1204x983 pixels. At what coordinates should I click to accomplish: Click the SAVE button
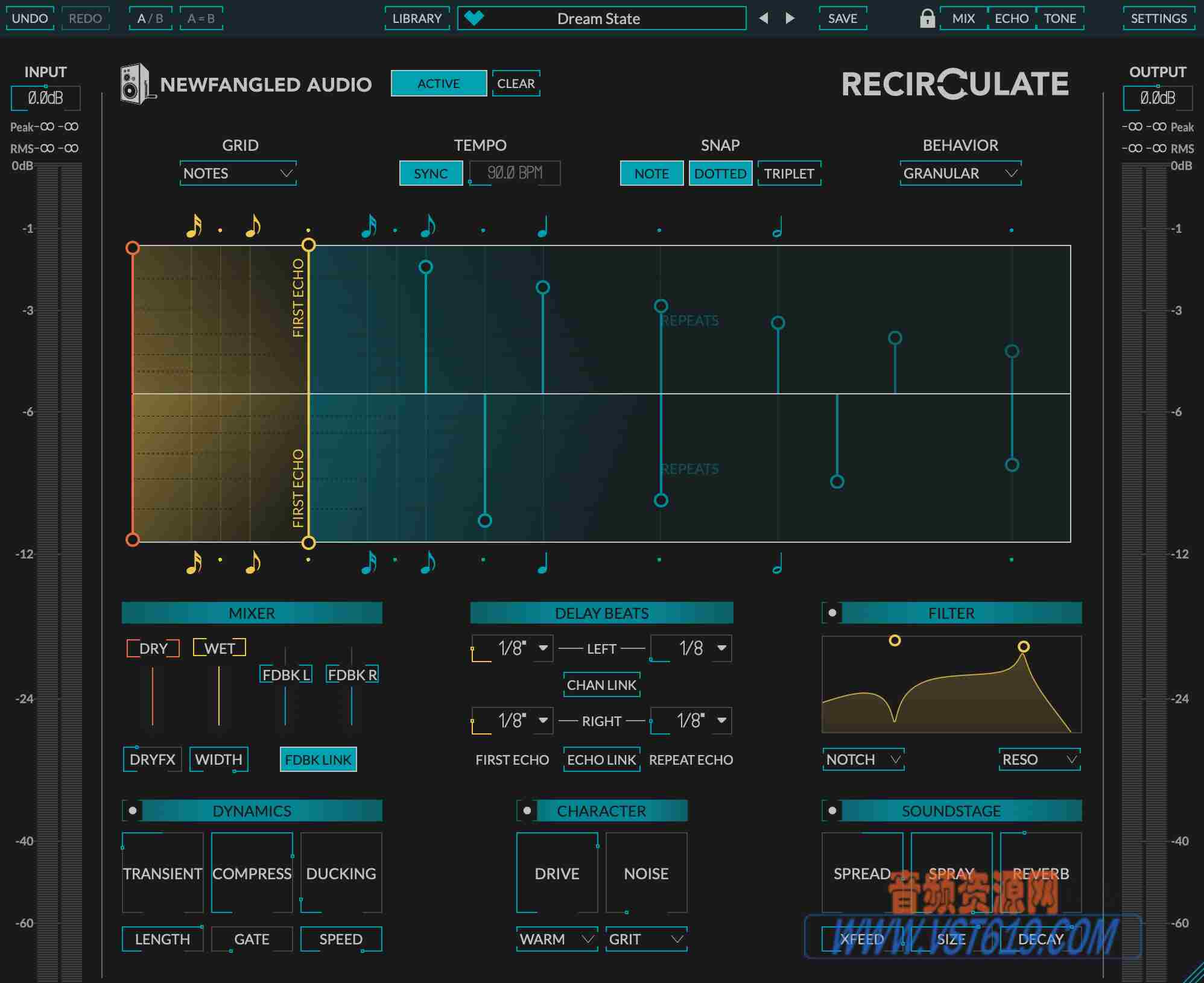842,18
